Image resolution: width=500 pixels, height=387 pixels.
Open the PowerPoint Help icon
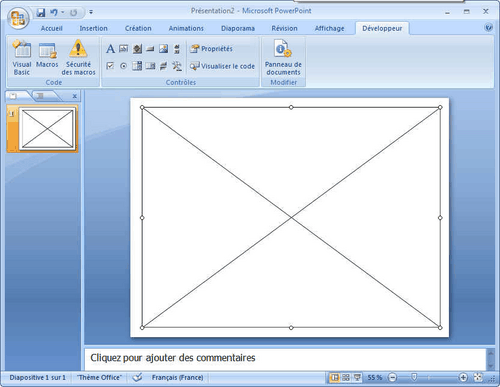pyautogui.click(x=489, y=28)
